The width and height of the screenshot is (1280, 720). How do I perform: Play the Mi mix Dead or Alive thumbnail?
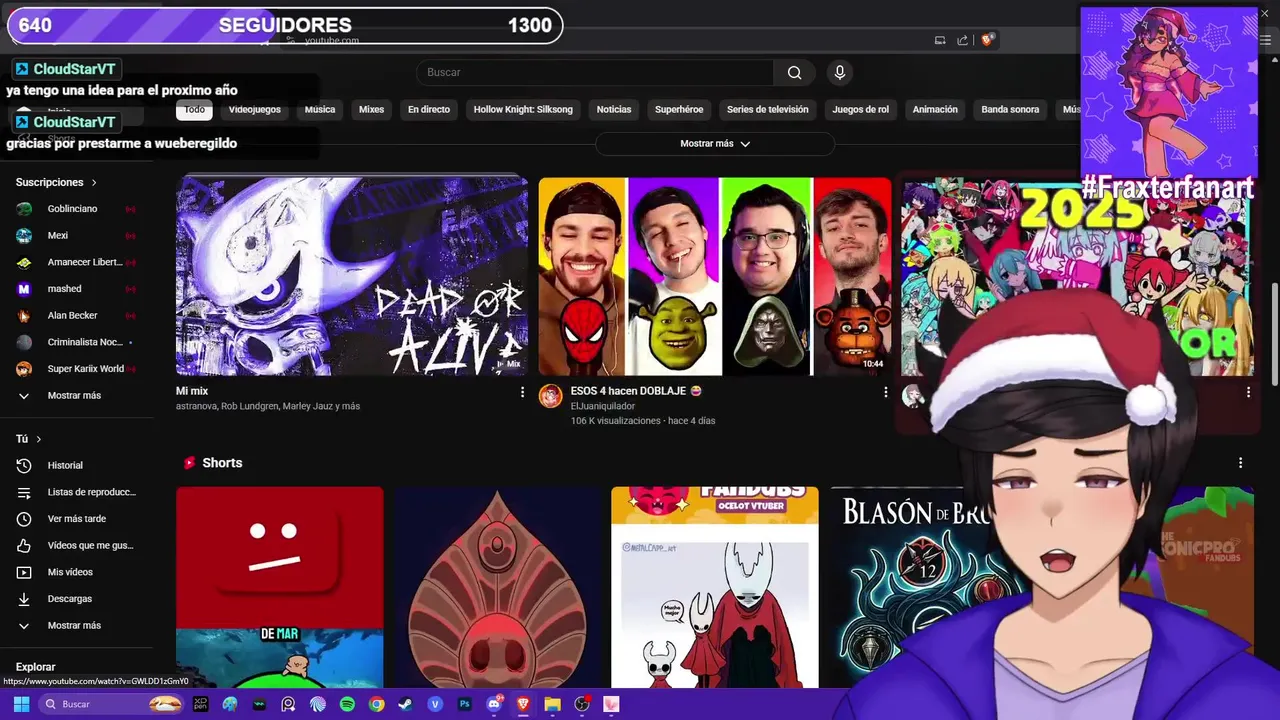pos(352,277)
